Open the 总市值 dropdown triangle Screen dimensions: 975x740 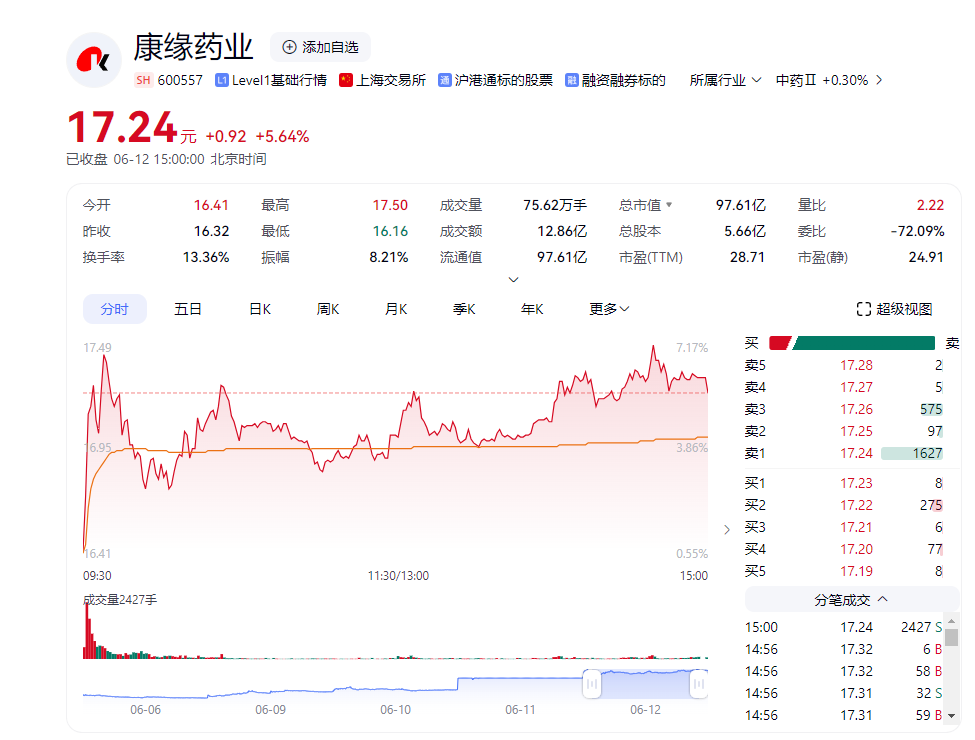pyautogui.click(x=669, y=205)
